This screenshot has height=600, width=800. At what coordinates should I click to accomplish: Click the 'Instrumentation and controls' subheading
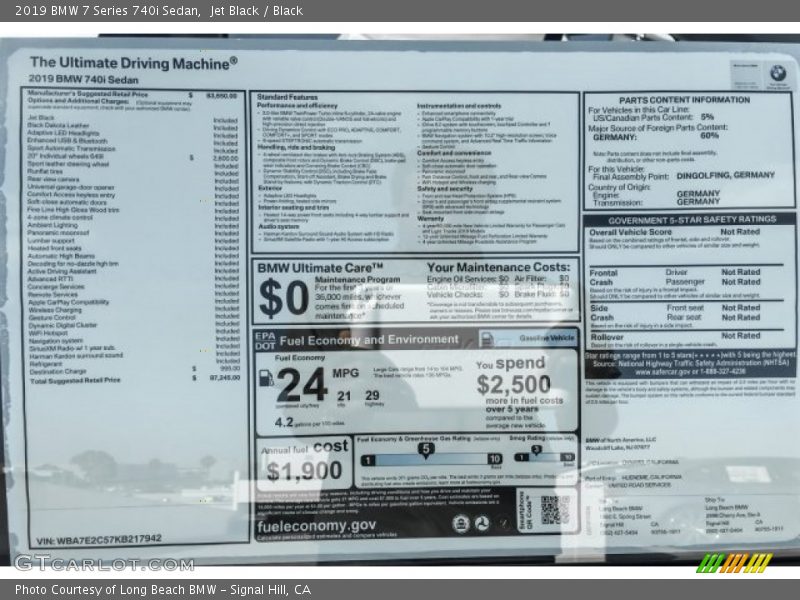click(x=459, y=106)
